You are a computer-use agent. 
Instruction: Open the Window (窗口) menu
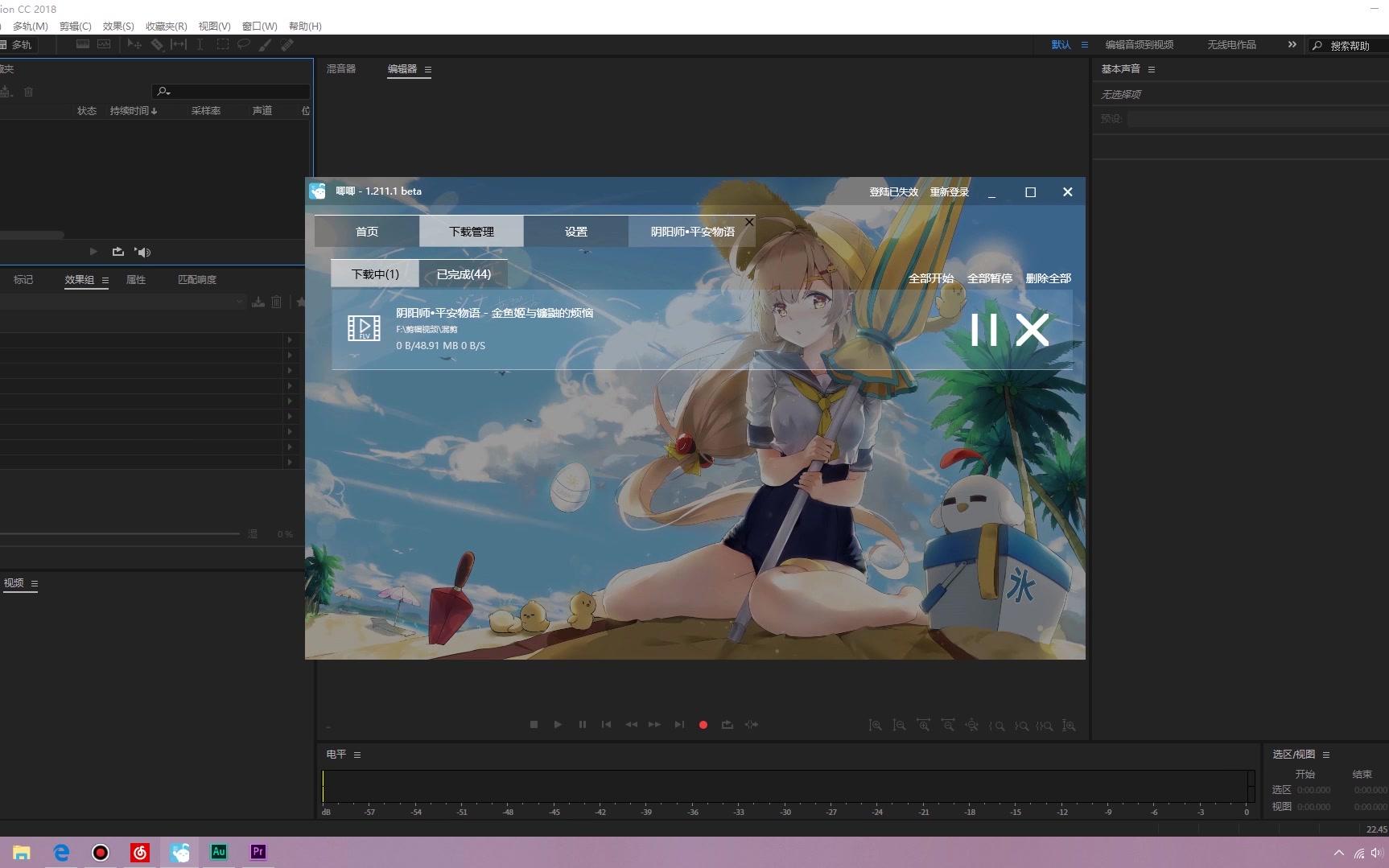click(x=259, y=26)
